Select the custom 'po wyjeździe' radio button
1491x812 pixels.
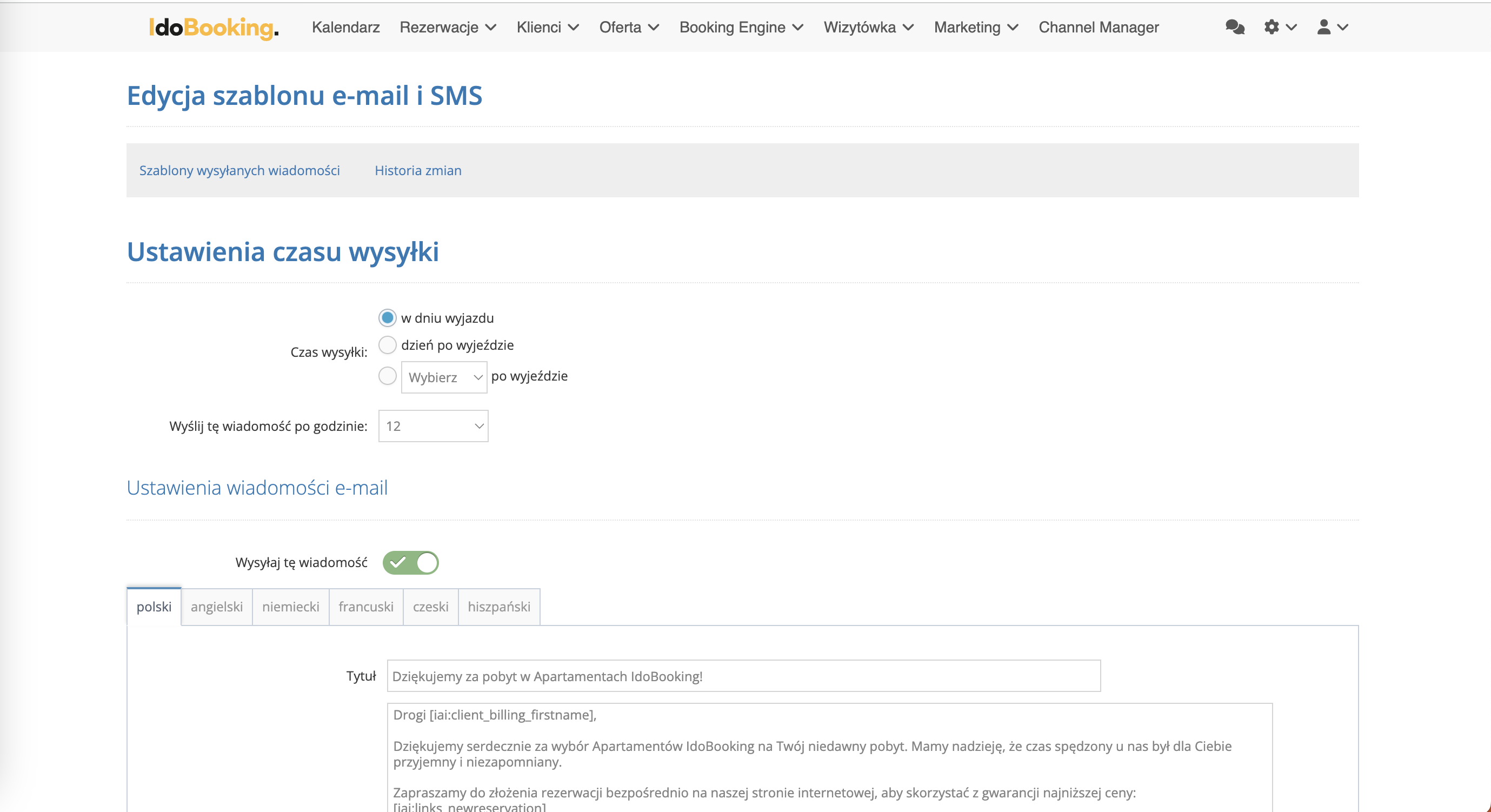pyautogui.click(x=387, y=376)
